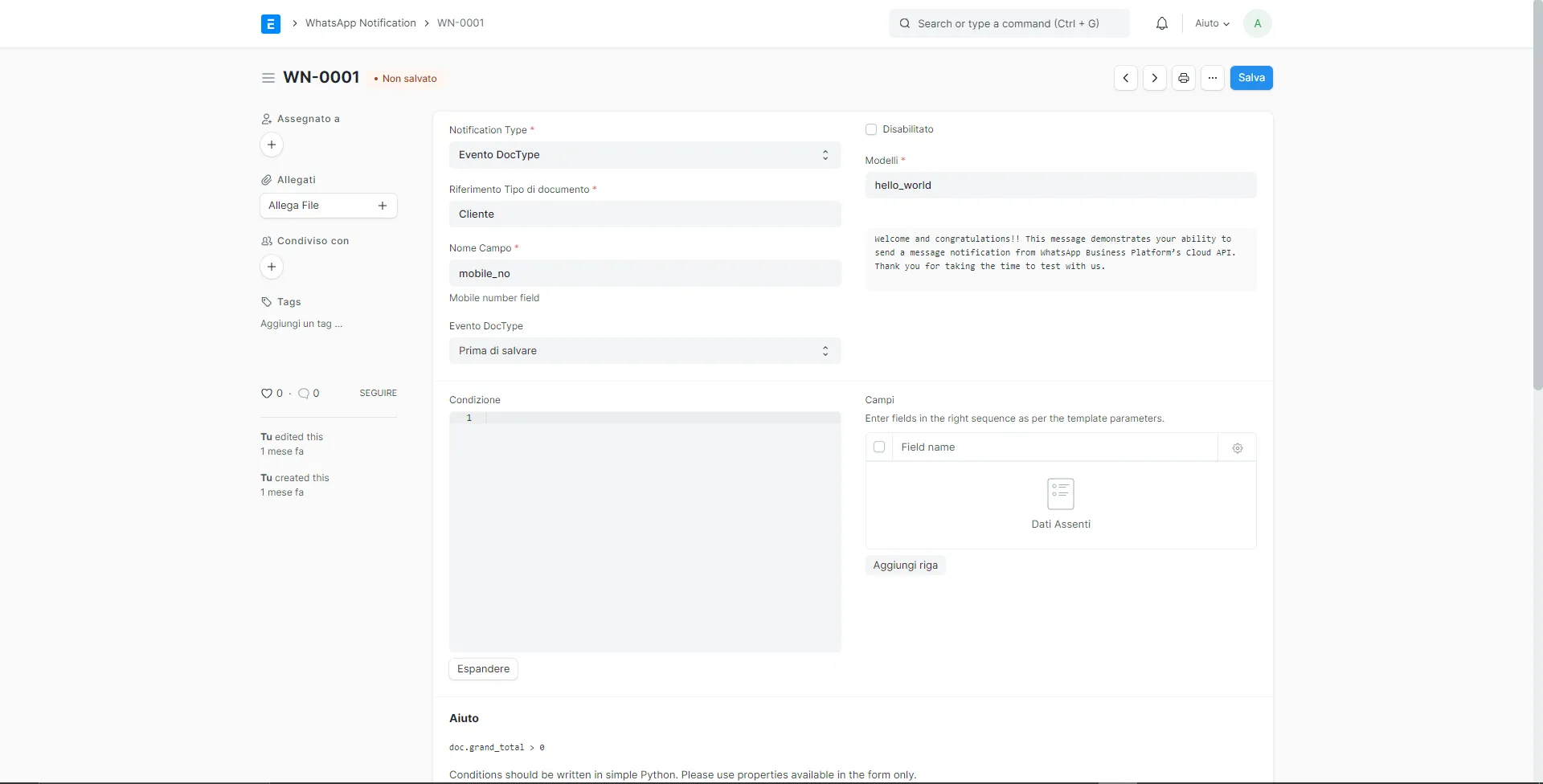Toggle the sidebar with hamburger icon
The width and height of the screenshot is (1543, 784).
coord(268,77)
